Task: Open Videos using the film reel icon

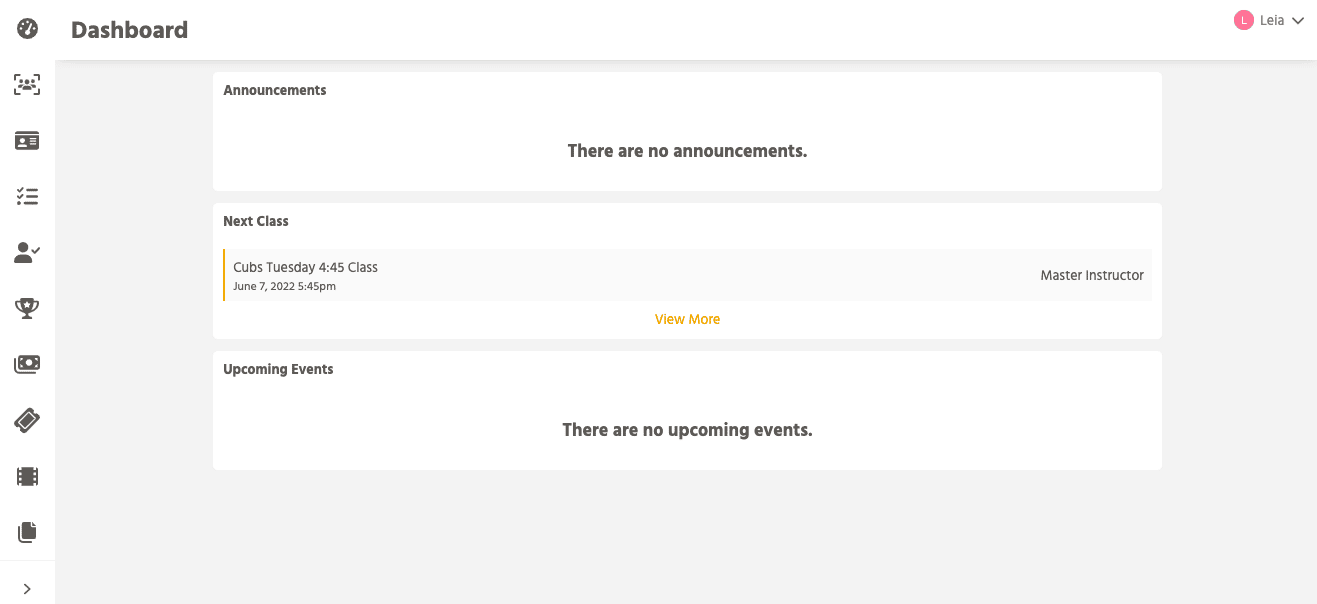Action: [x=27, y=476]
